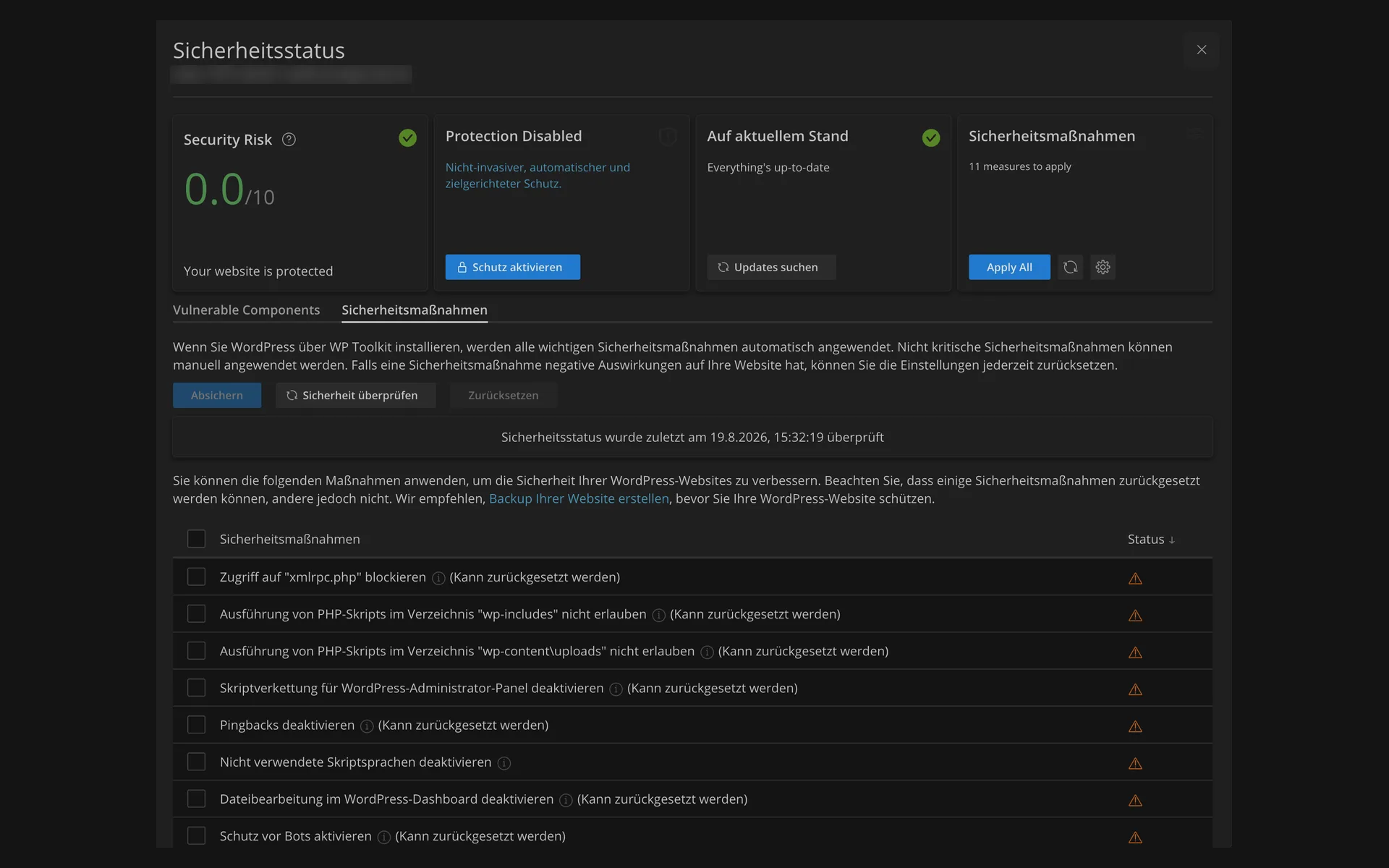
Task: Click warning triangle in wp-content\uploads row
Action: pyautogui.click(x=1135, y=652)
